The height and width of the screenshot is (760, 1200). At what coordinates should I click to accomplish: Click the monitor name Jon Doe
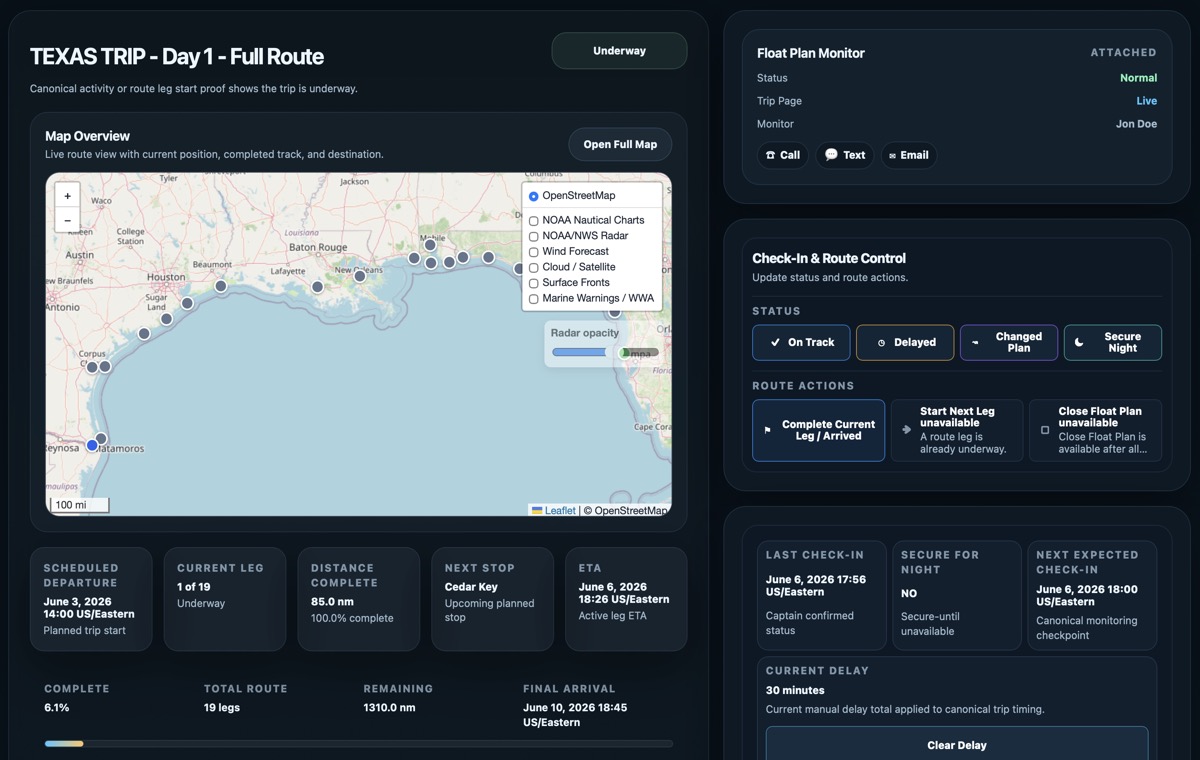(x=1136, y=124)
